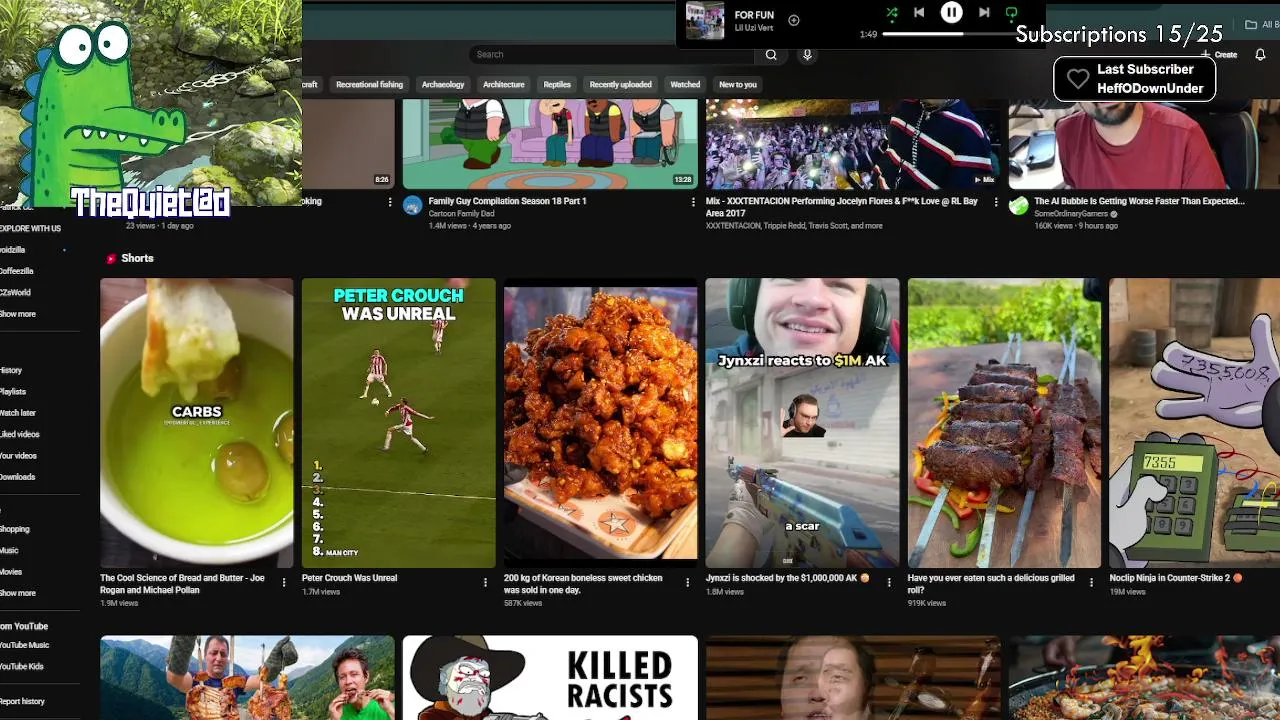Screen dimensions: 1280x720
Task: Select the Recently uploaded filter chip
Action: click(620, 84)
